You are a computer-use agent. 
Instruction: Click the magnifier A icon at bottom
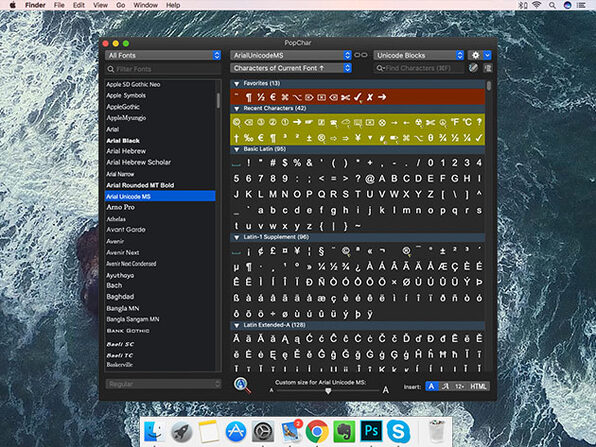[242, 385]
